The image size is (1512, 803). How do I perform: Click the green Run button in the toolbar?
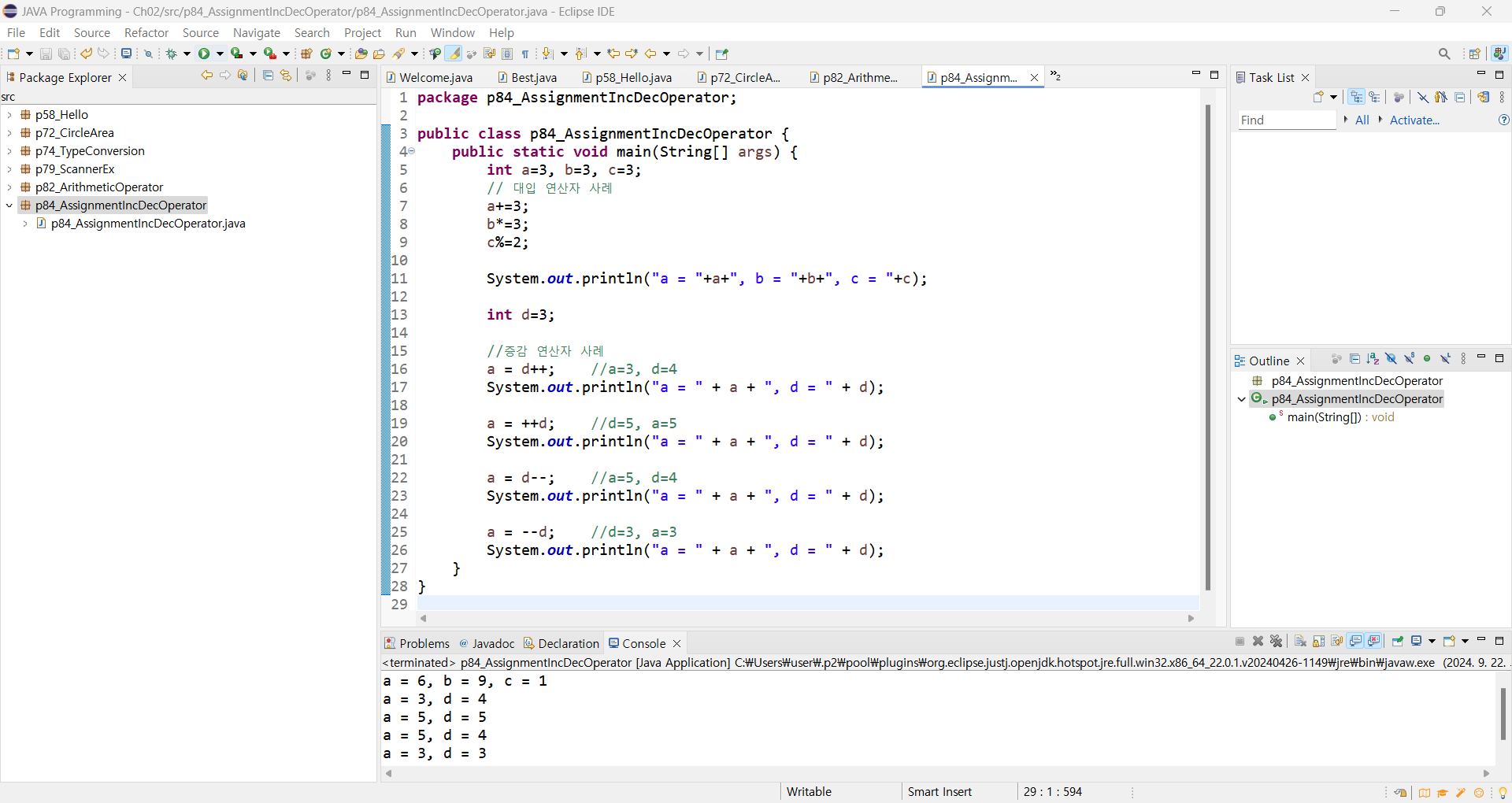(x=204, y=54)
